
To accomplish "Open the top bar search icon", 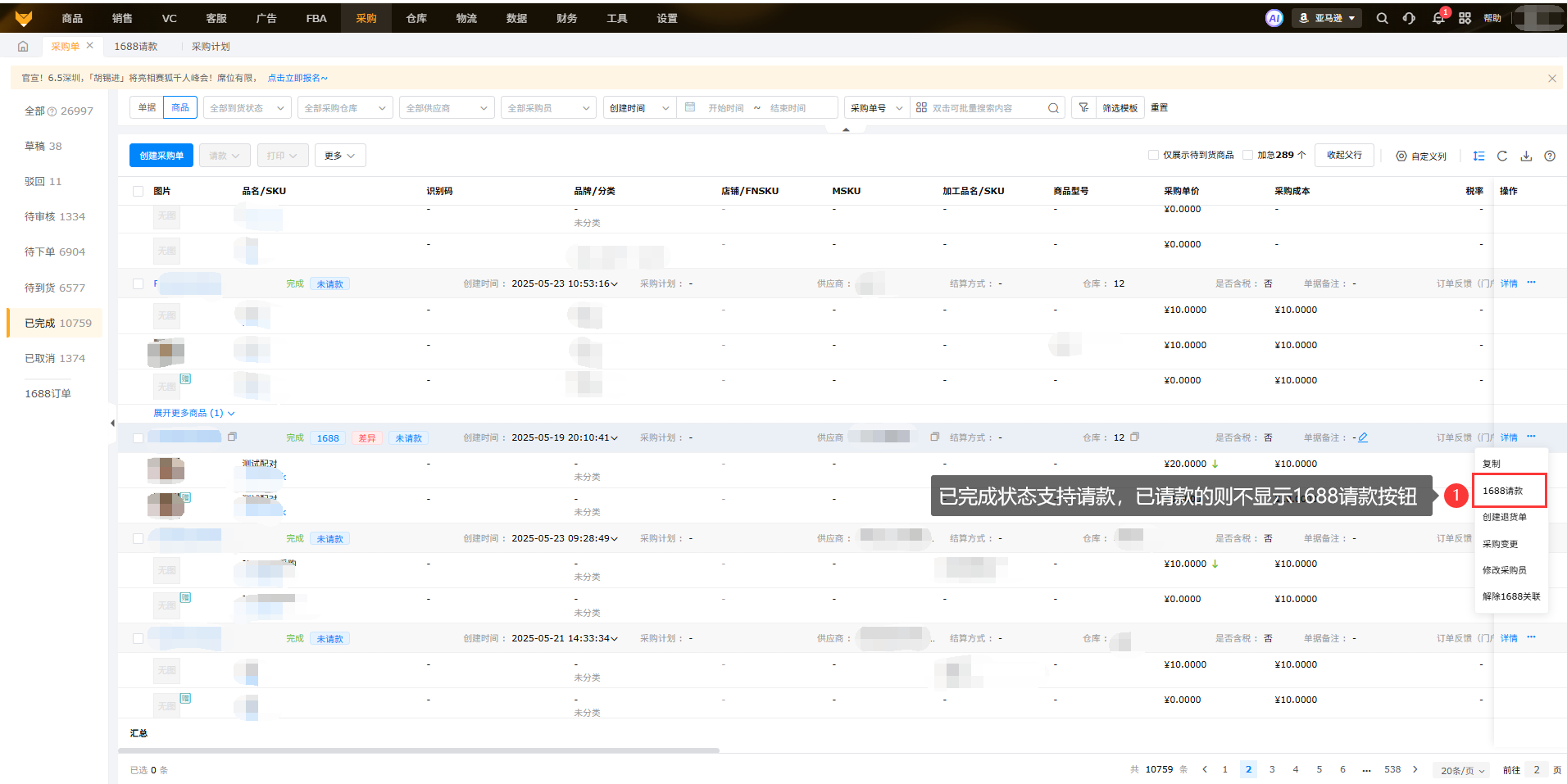I will pyautogui.click(x=1382, y=18).
